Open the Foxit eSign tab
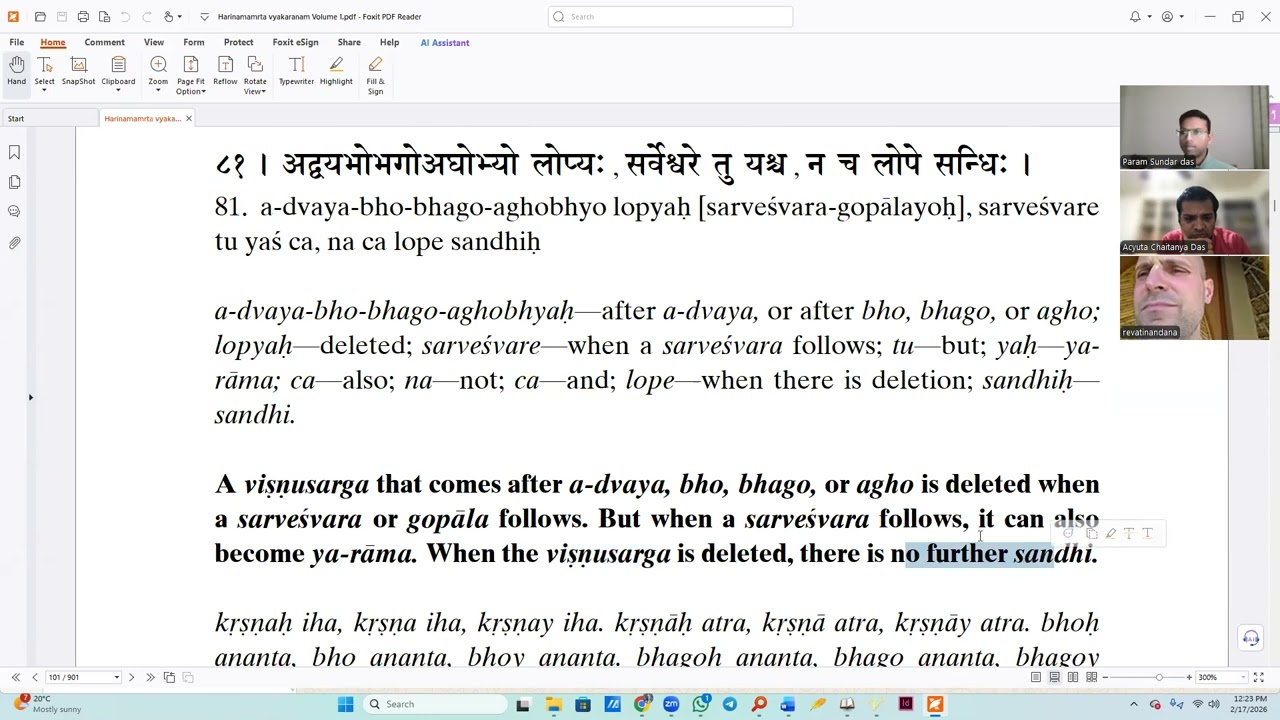This screenshot has height=720, width=1280. coord(295,42)
